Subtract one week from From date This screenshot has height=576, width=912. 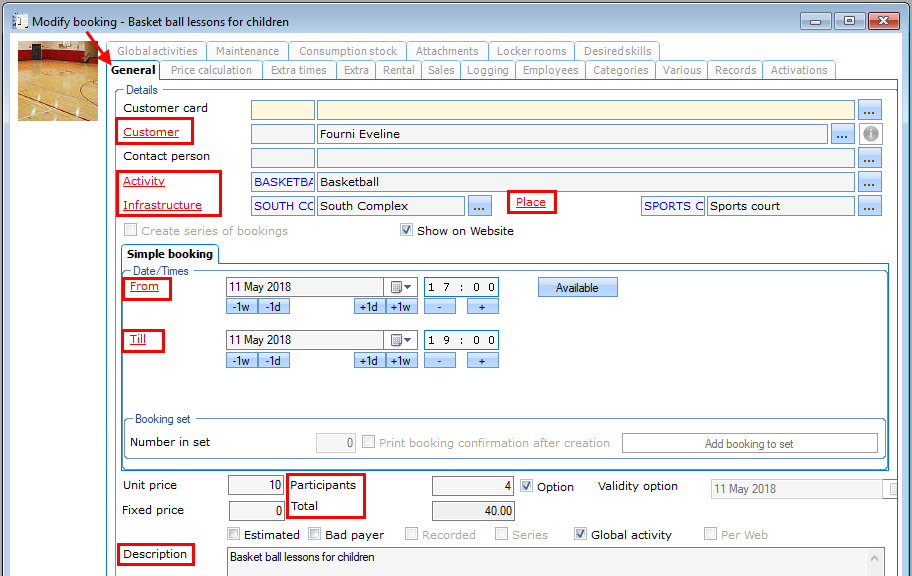click(x=241, y=307)
